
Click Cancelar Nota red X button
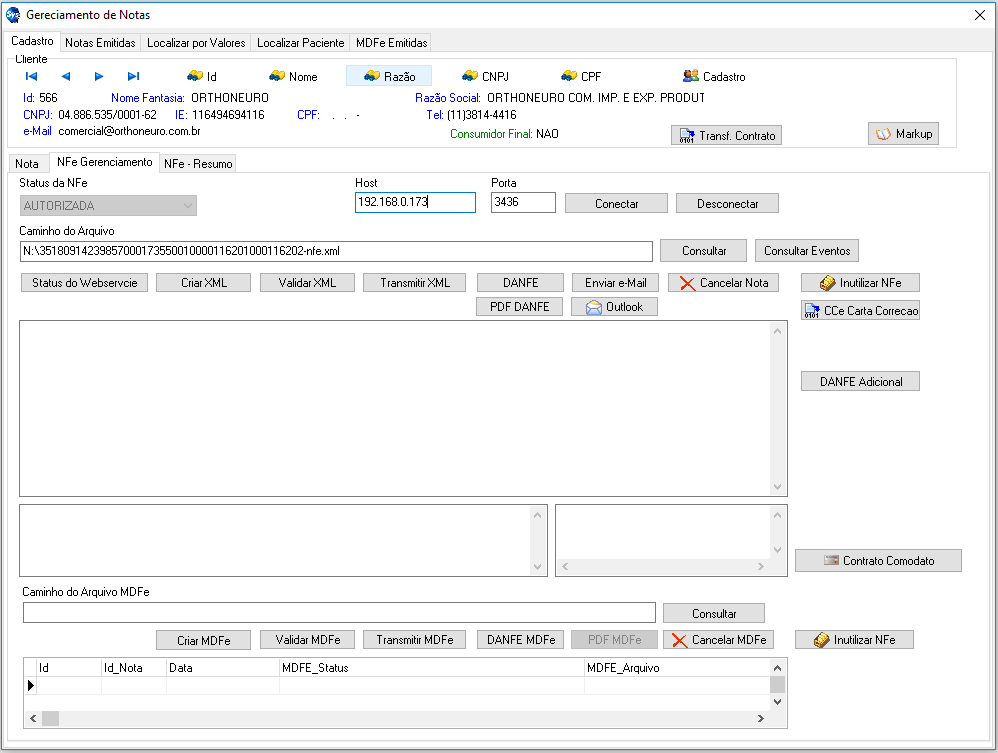coord(723,283)
